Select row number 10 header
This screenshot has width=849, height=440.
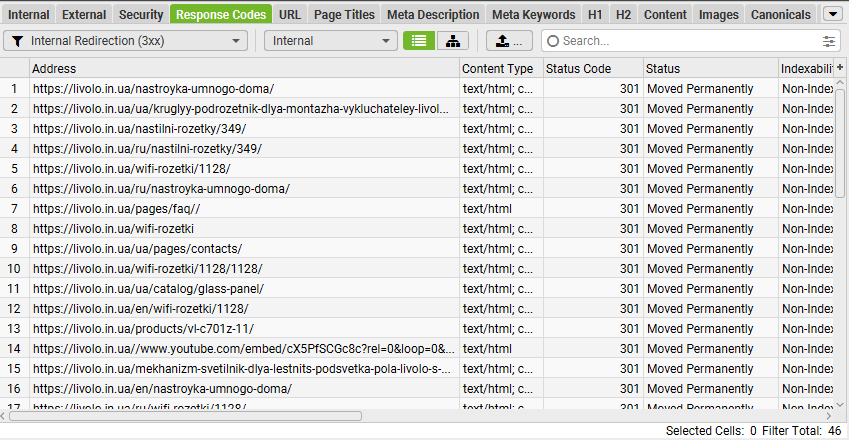(14, 269)
